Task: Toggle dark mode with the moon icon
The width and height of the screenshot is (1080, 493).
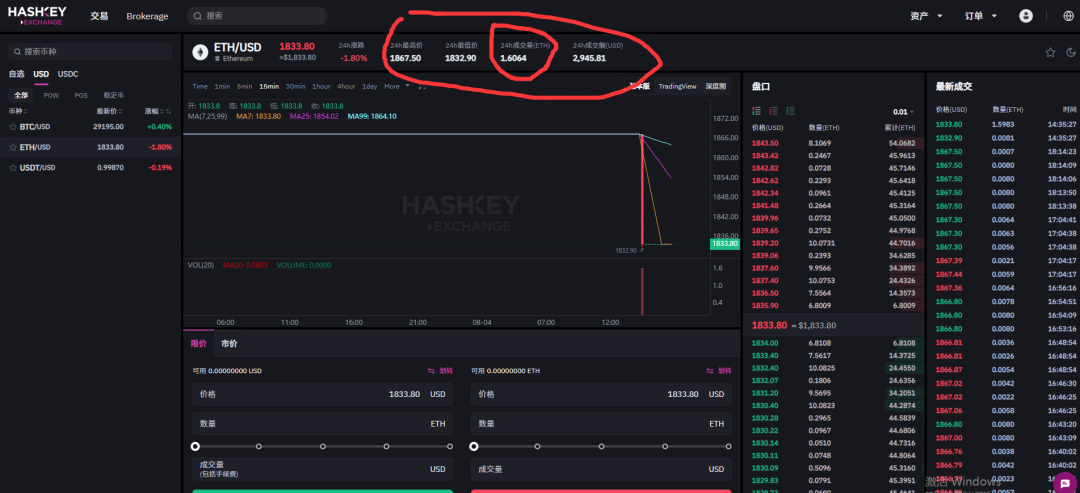Action: [x=1069, y=52]
